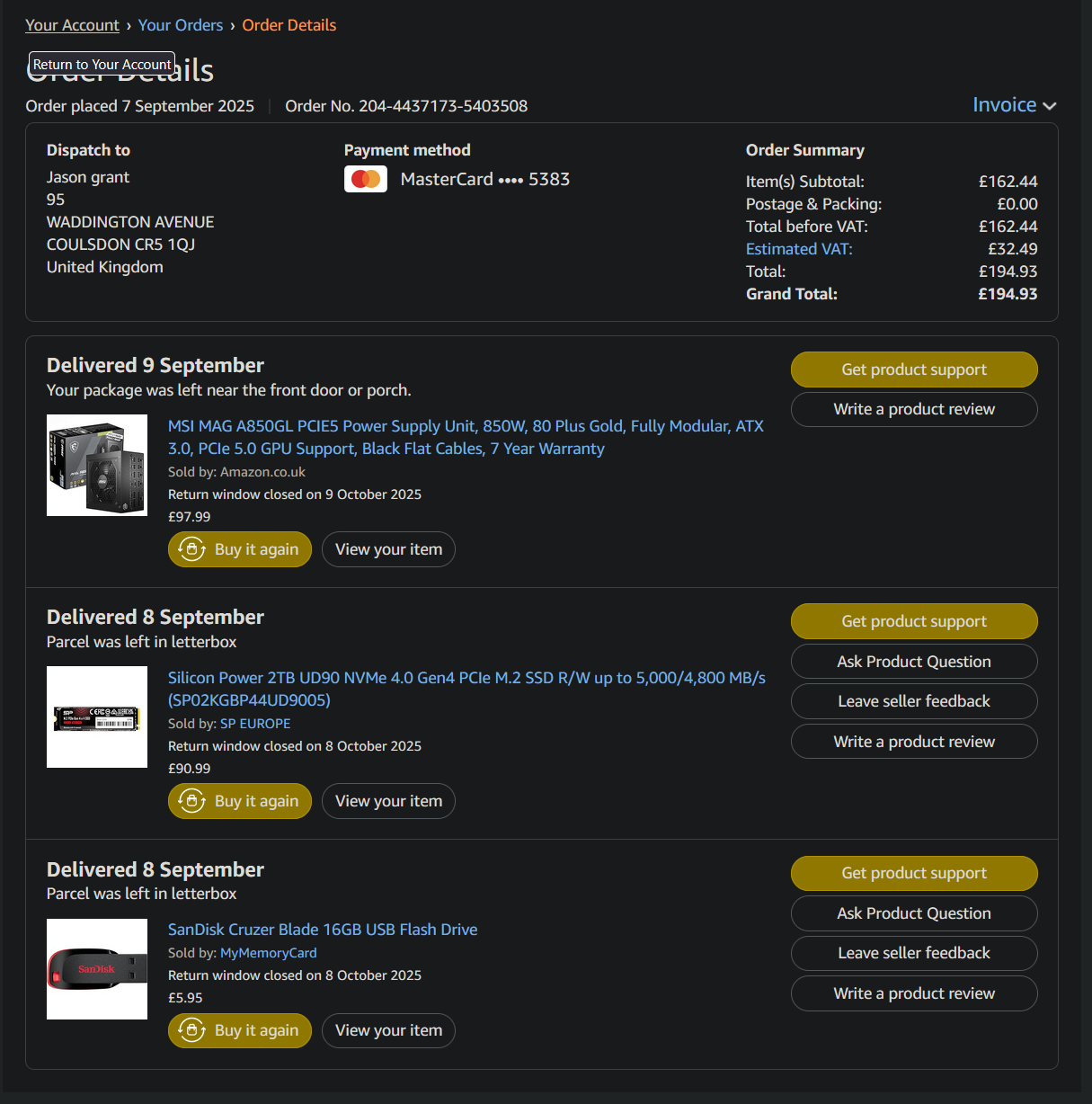Ask Product Question about Silicon Power SSD

click(x=914, y=662)
